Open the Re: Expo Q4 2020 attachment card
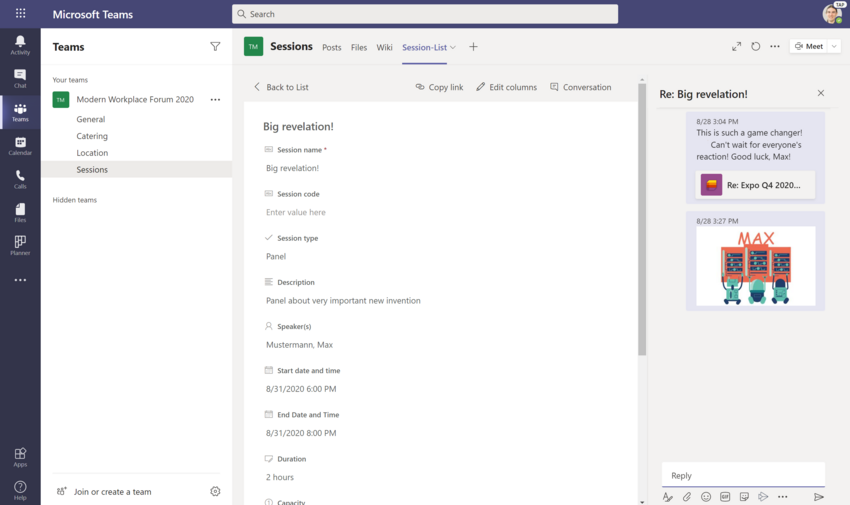The height and width of the screenshot is (505, 850). click(x=755, y=185)
